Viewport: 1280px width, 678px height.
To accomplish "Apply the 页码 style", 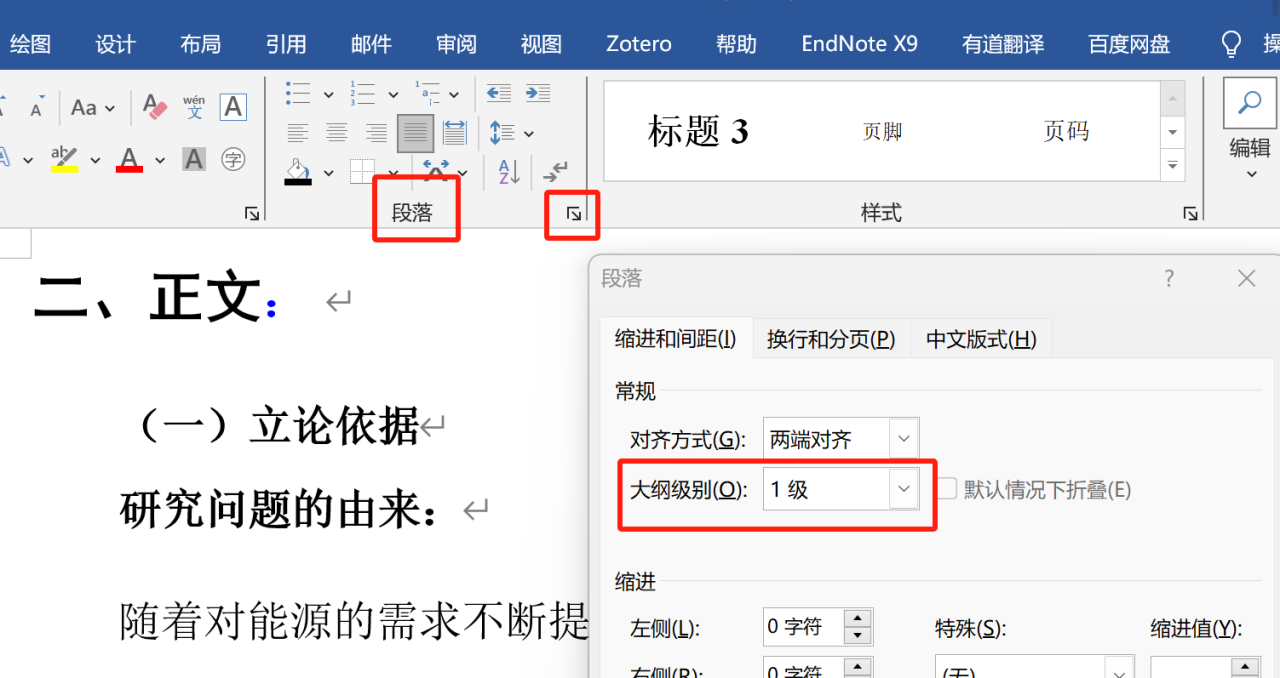I will (1066, 131).
